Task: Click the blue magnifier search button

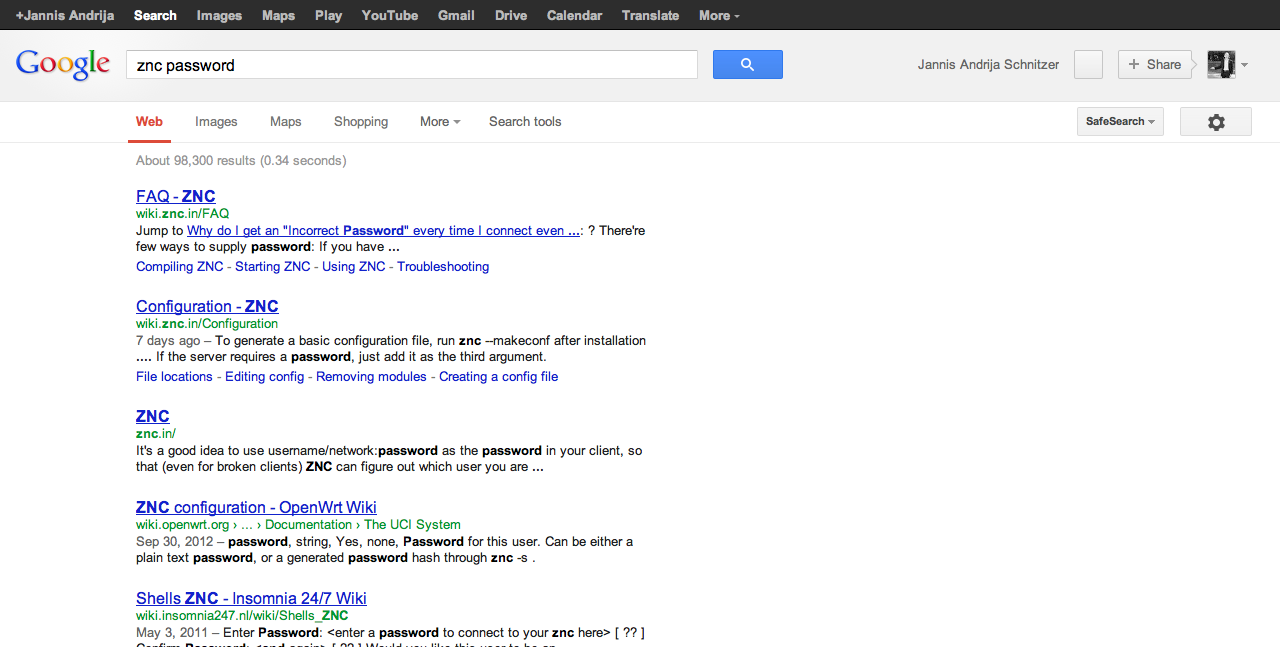Action: pos(747,65)
